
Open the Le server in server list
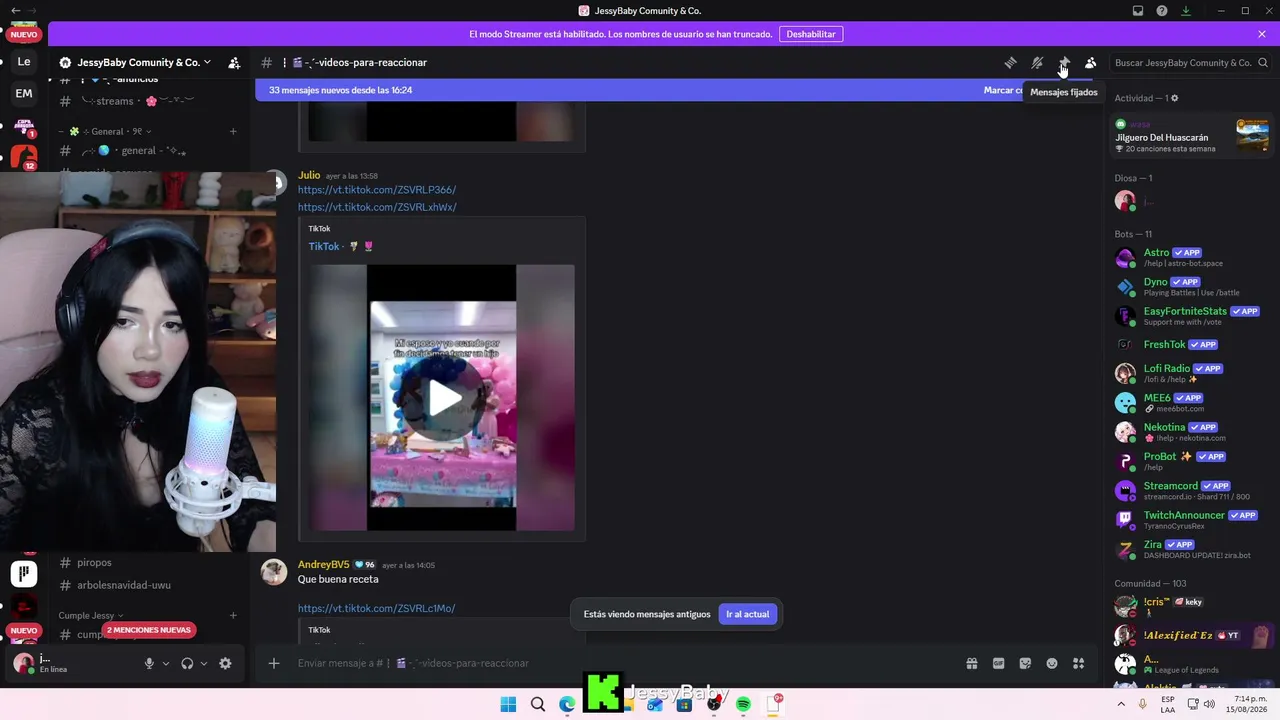[x=24, y=62]
